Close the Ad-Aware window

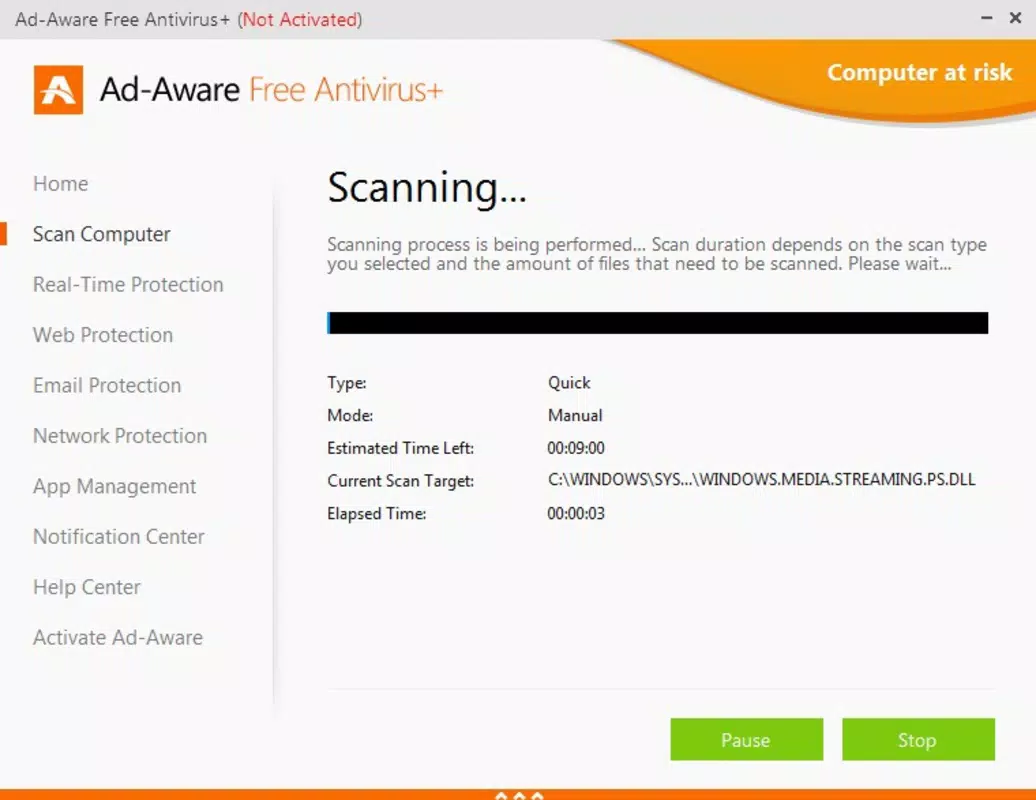[1016, 18]
